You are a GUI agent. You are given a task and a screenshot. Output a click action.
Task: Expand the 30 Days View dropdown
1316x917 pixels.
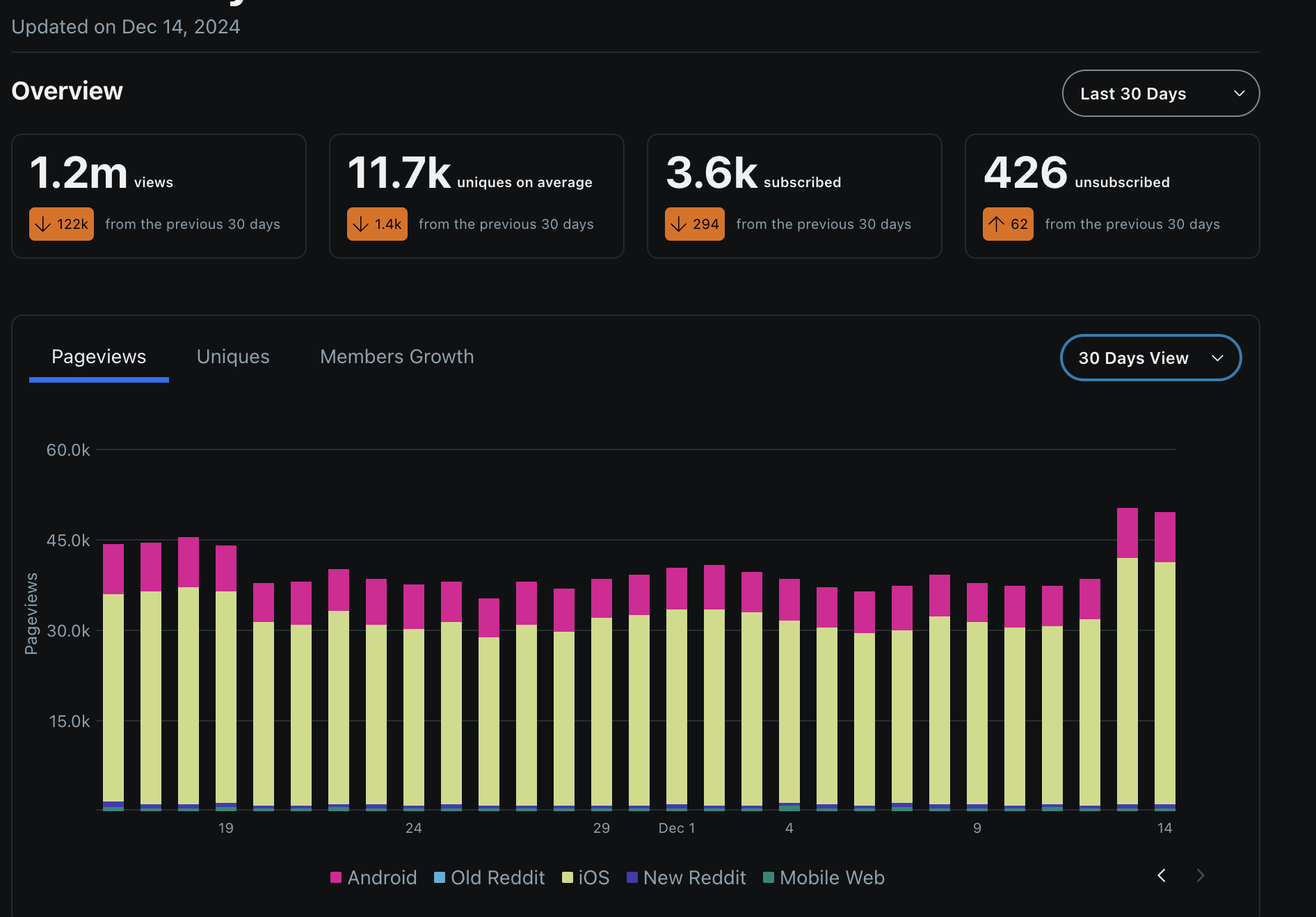tap(1150, 358)
